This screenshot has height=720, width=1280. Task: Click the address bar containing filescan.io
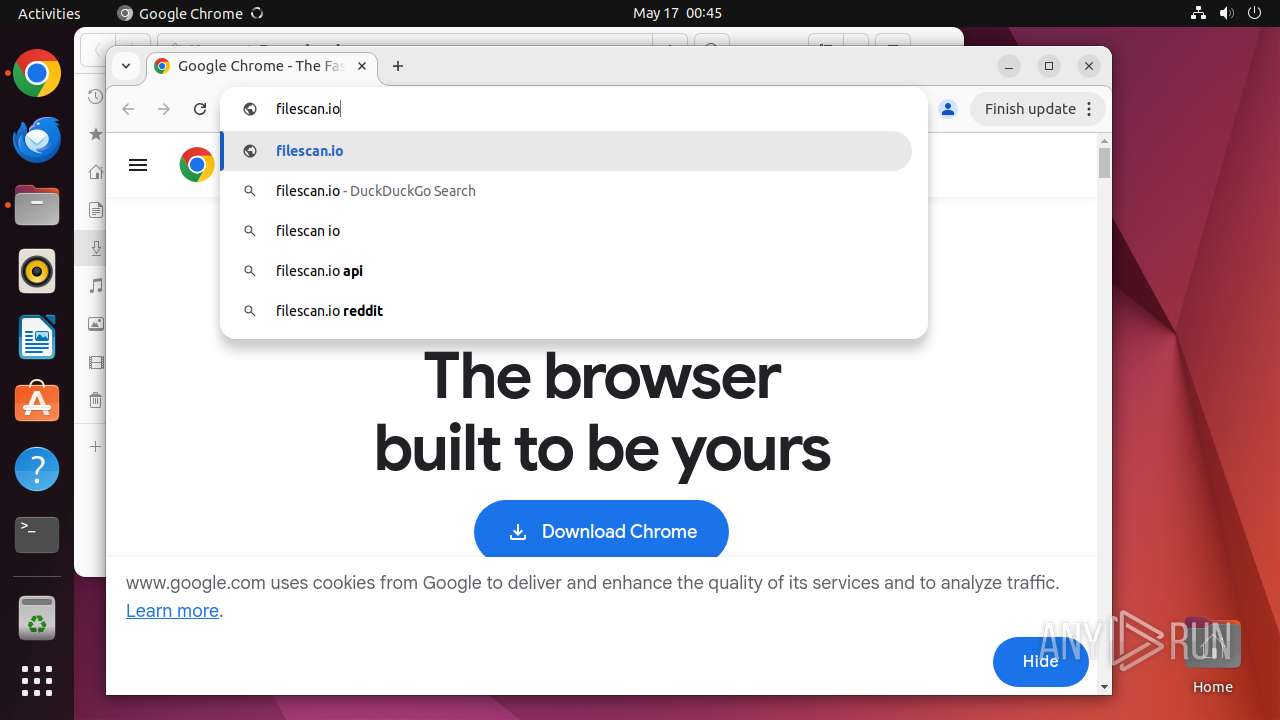[574, 109]
